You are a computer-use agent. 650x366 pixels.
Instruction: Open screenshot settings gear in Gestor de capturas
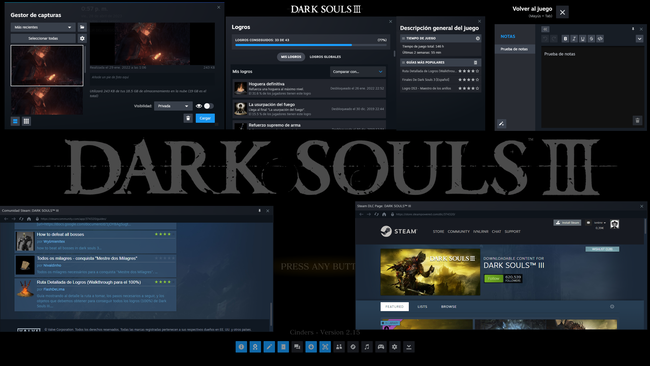click(x=82, y=38)
